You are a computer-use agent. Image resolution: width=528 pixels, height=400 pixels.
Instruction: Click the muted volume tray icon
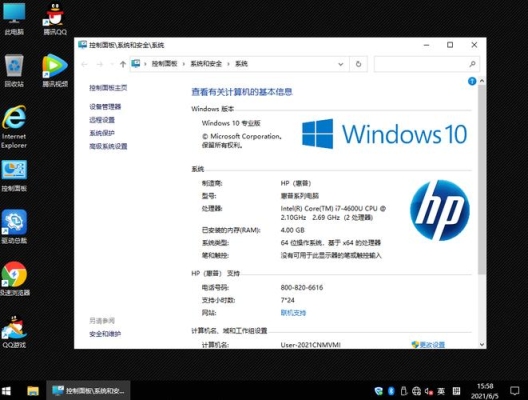pos(429,391)
